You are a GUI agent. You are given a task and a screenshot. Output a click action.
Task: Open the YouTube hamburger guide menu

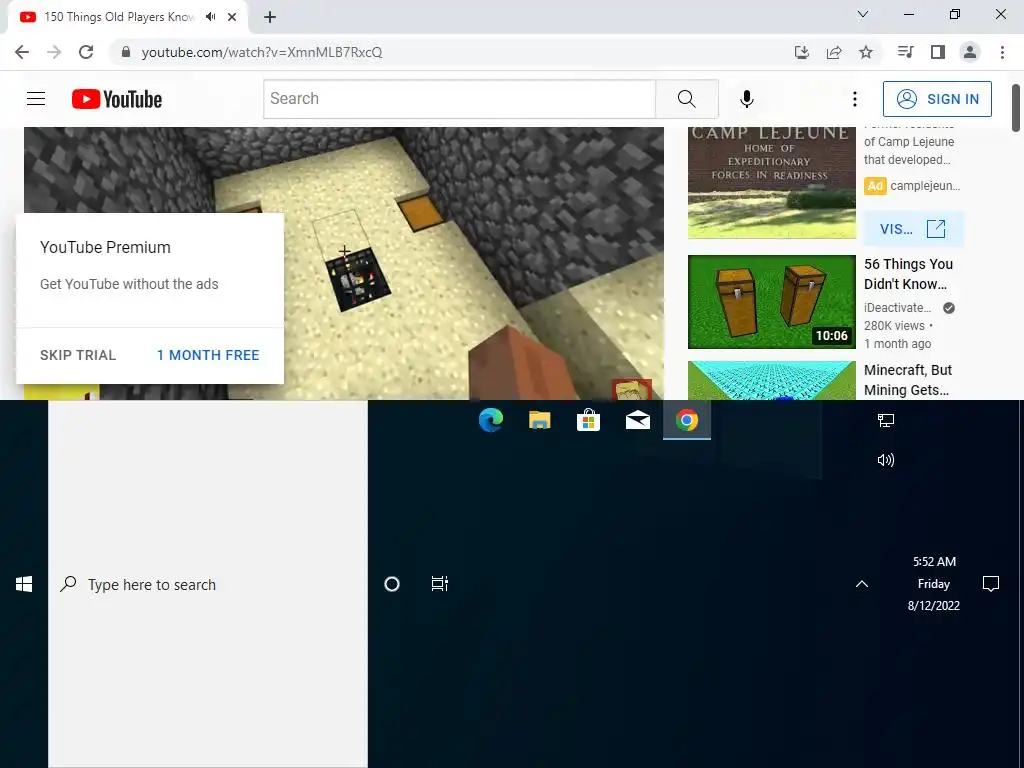tap(36, 99)
